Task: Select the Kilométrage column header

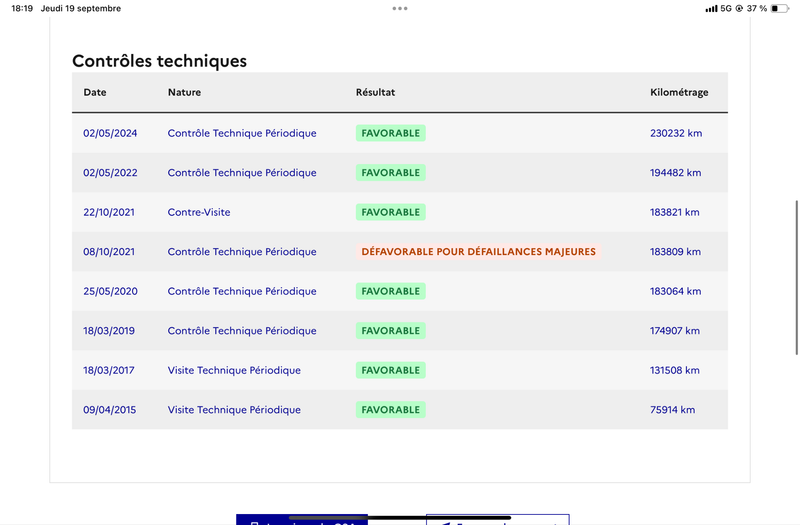Action: click(x=679, y=92)
